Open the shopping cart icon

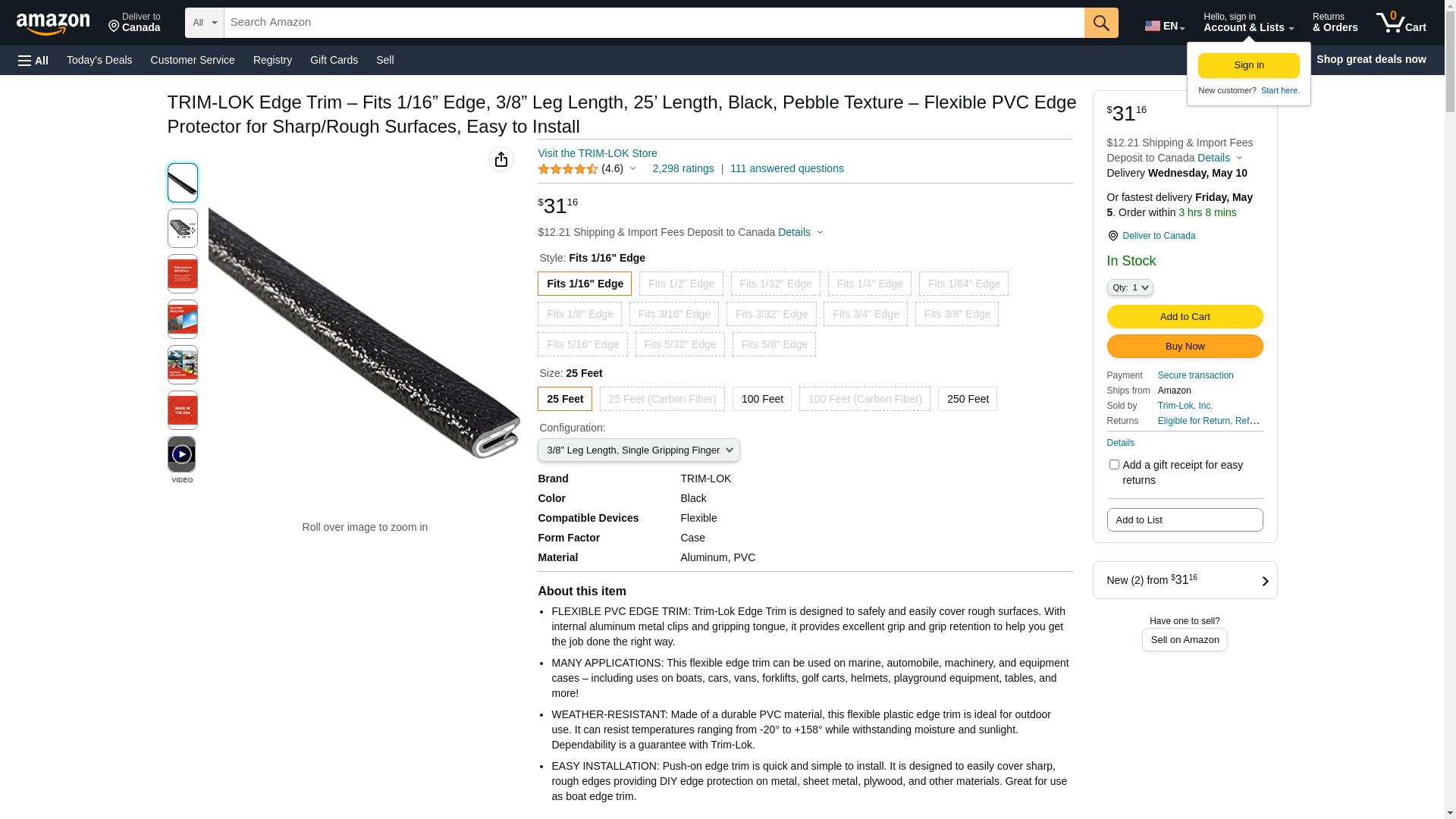pos(1400,23)
